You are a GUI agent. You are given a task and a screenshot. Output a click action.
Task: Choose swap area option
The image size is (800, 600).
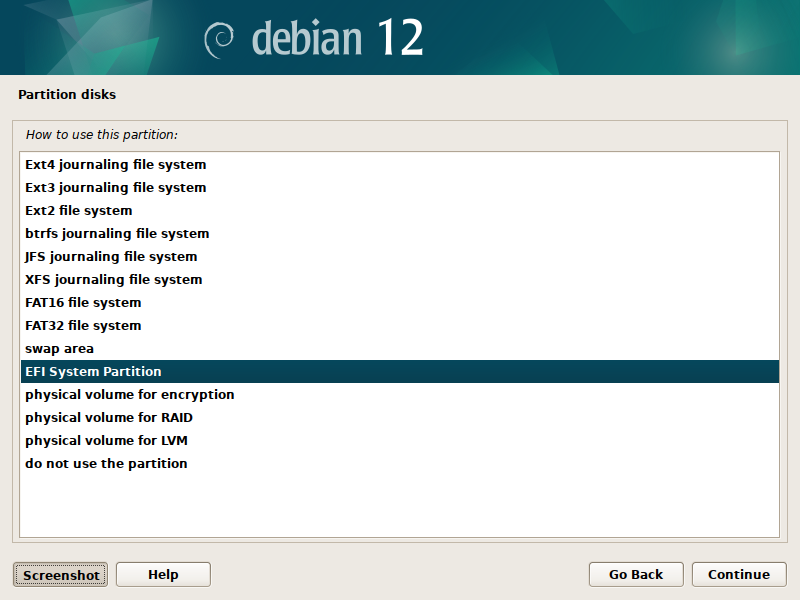399,348
